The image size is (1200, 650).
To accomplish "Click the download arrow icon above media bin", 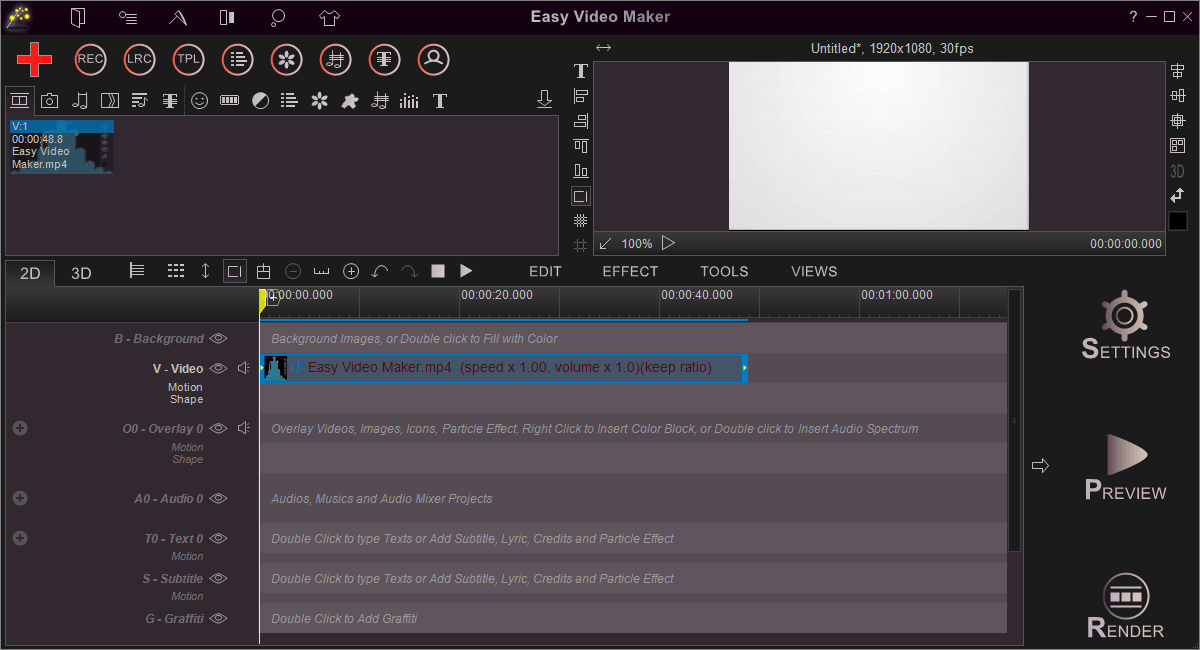I will pos(544,99).
